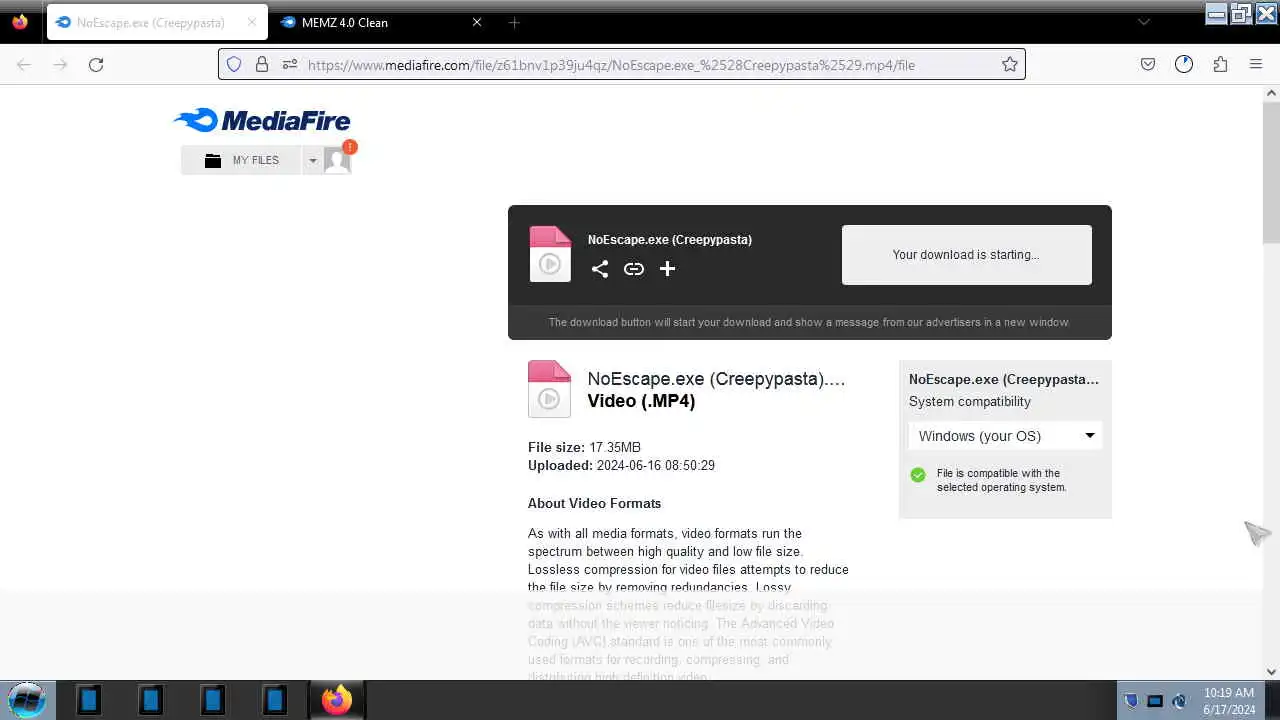Screen dimensions: 1280x720
Task: Click the scrollbar up arrow
Action: click(1271, 93)
